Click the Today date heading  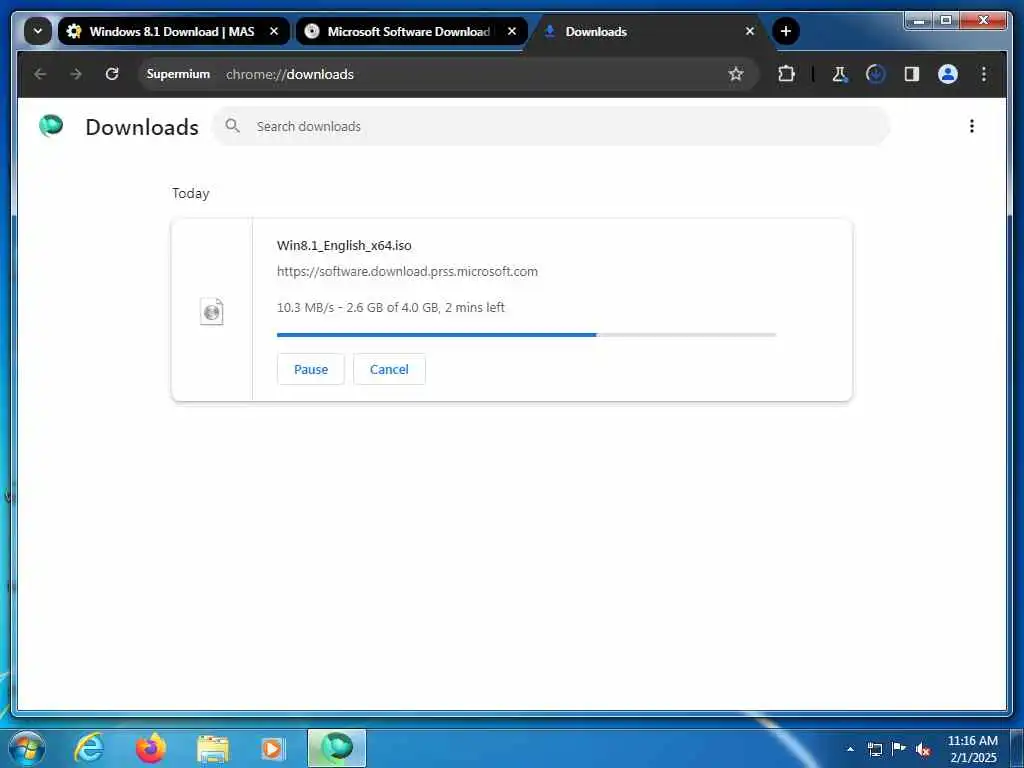click(191, 193)
